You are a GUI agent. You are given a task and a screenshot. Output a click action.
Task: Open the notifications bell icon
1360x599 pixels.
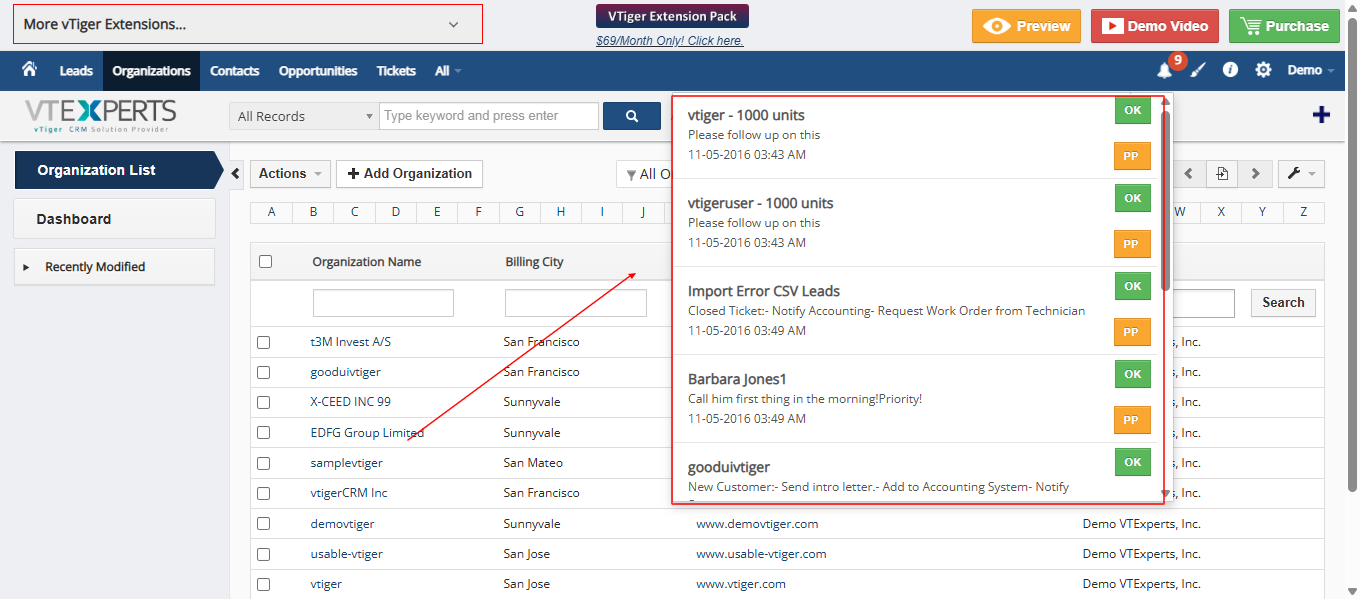pos(1164,70)
